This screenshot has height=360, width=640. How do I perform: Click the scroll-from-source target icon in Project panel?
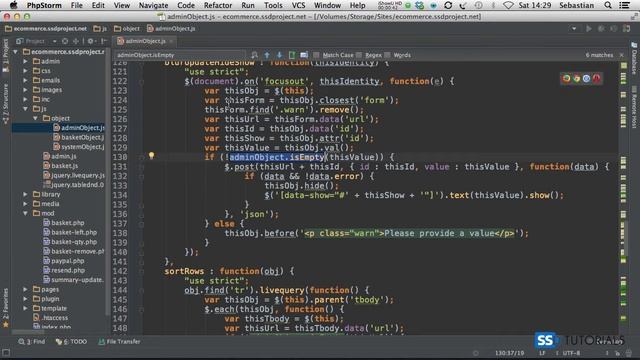coord(65,41)
